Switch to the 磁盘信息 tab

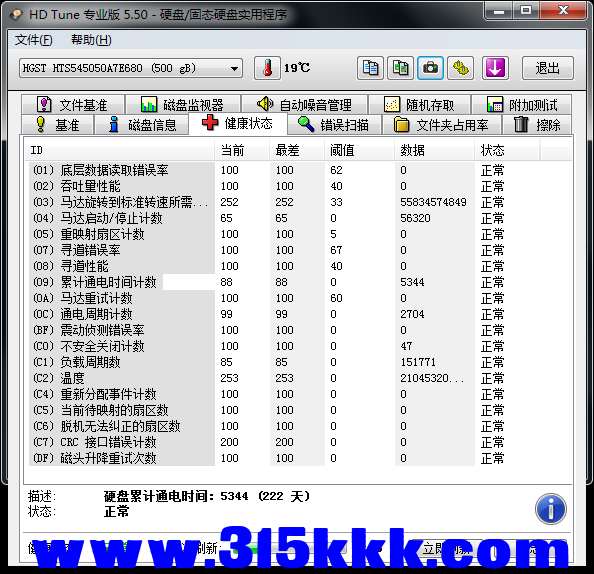142,125
